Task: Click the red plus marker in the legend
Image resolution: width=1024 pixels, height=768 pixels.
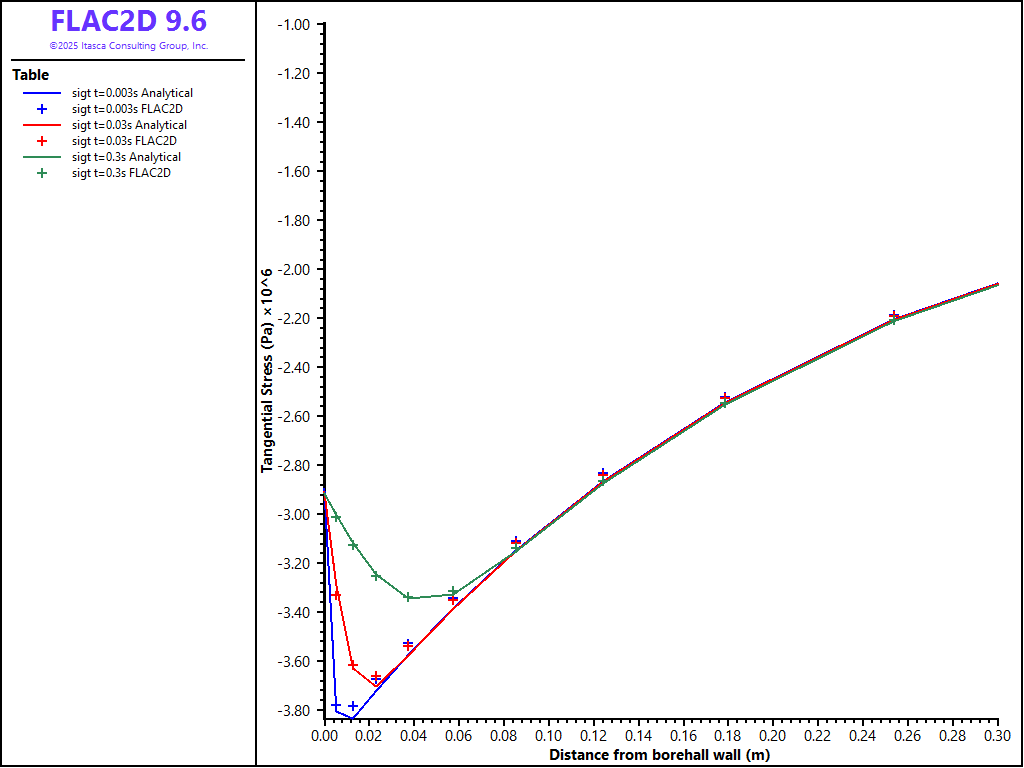Action: (41, 141)
